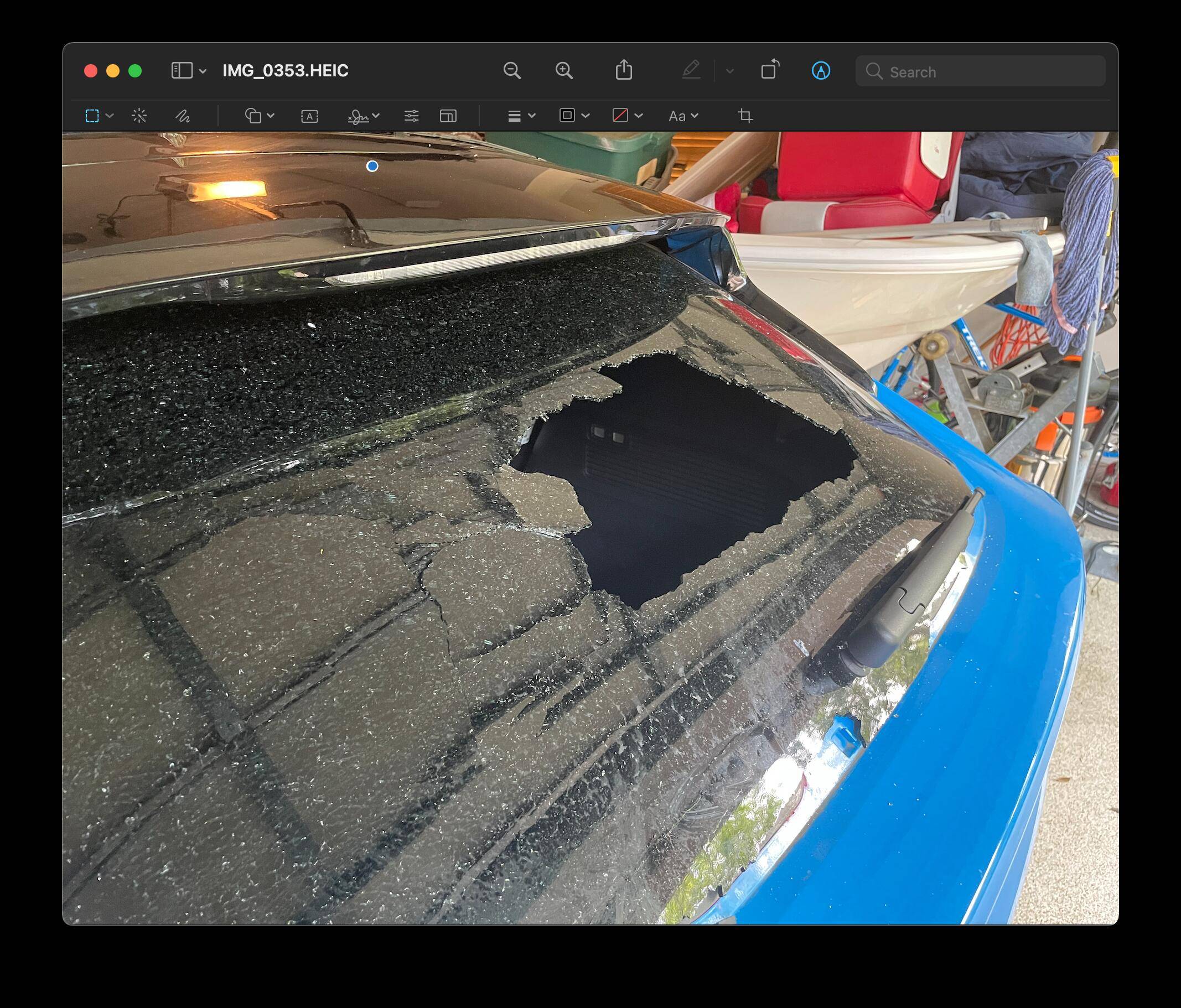Open the Share menu icon
This screenshot has width=1181, height=1008.
coord(624,70)
